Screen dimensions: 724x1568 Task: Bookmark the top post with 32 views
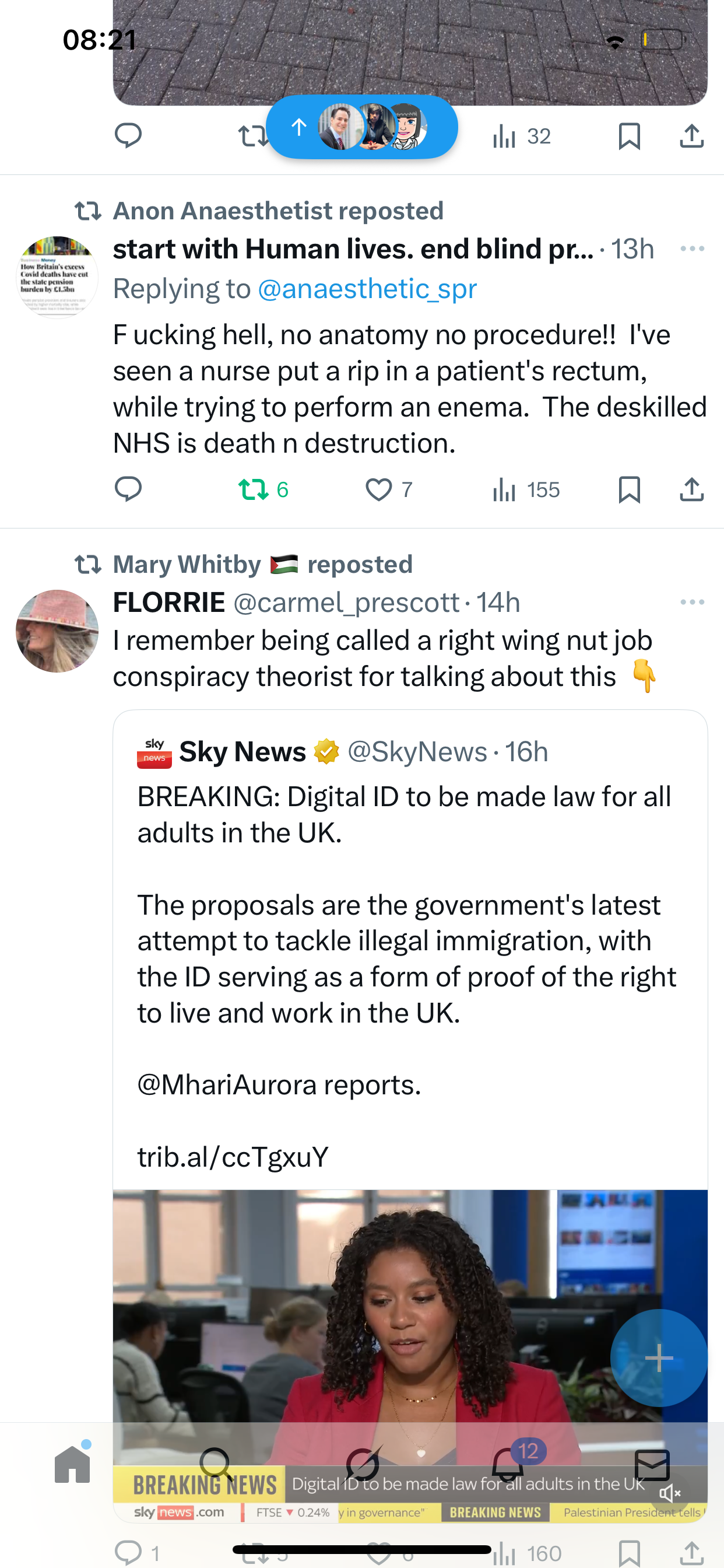[x=629, y=136]
